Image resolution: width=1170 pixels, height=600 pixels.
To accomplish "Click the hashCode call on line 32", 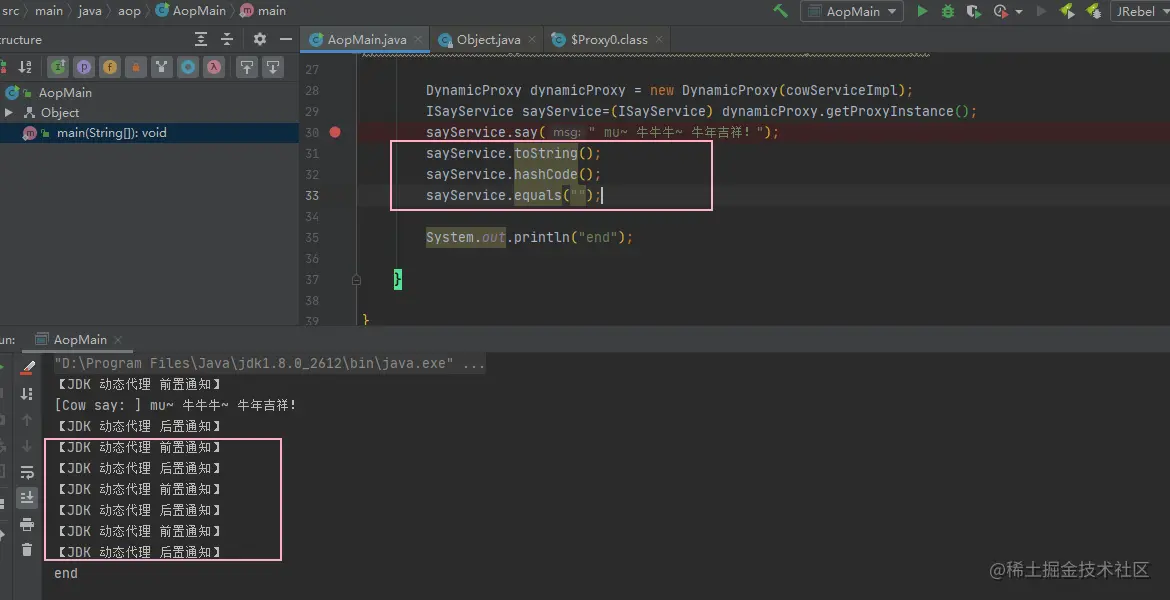I will point(545,174).
